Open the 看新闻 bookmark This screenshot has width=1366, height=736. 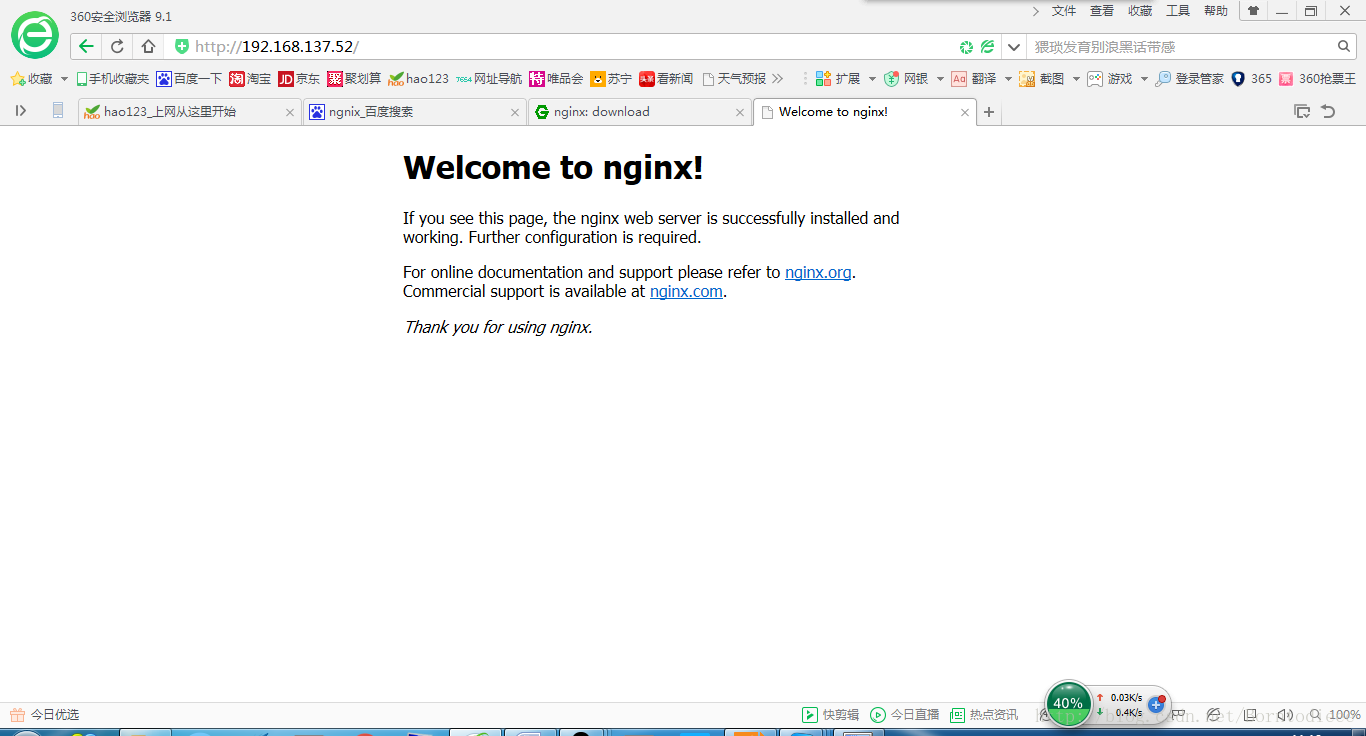point(666,78)
